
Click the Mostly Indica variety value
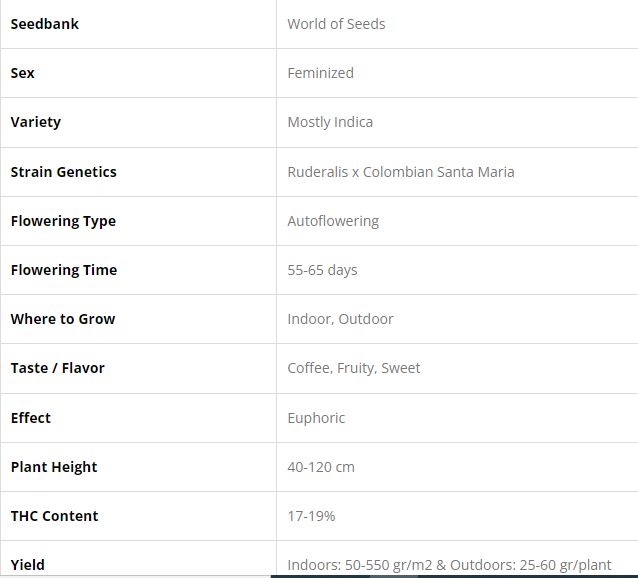pos(330,122)
